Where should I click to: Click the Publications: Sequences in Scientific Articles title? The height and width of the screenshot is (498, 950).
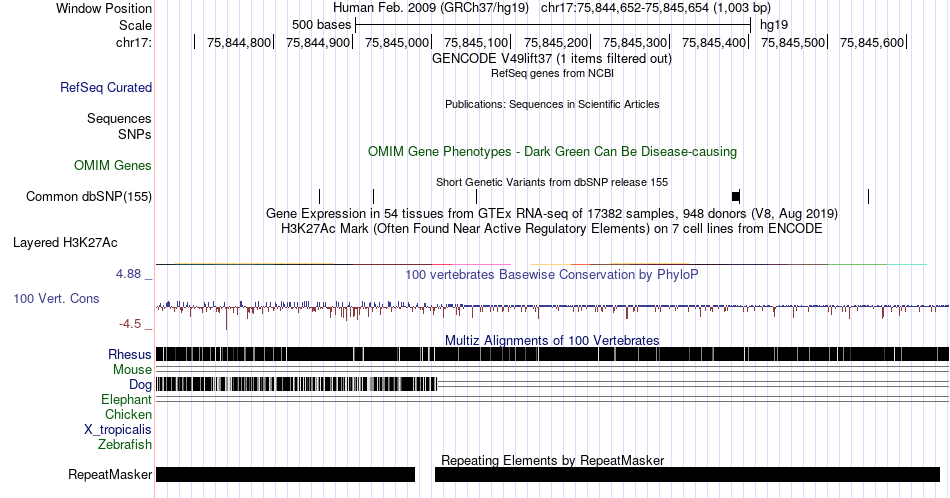click(552, 104)
